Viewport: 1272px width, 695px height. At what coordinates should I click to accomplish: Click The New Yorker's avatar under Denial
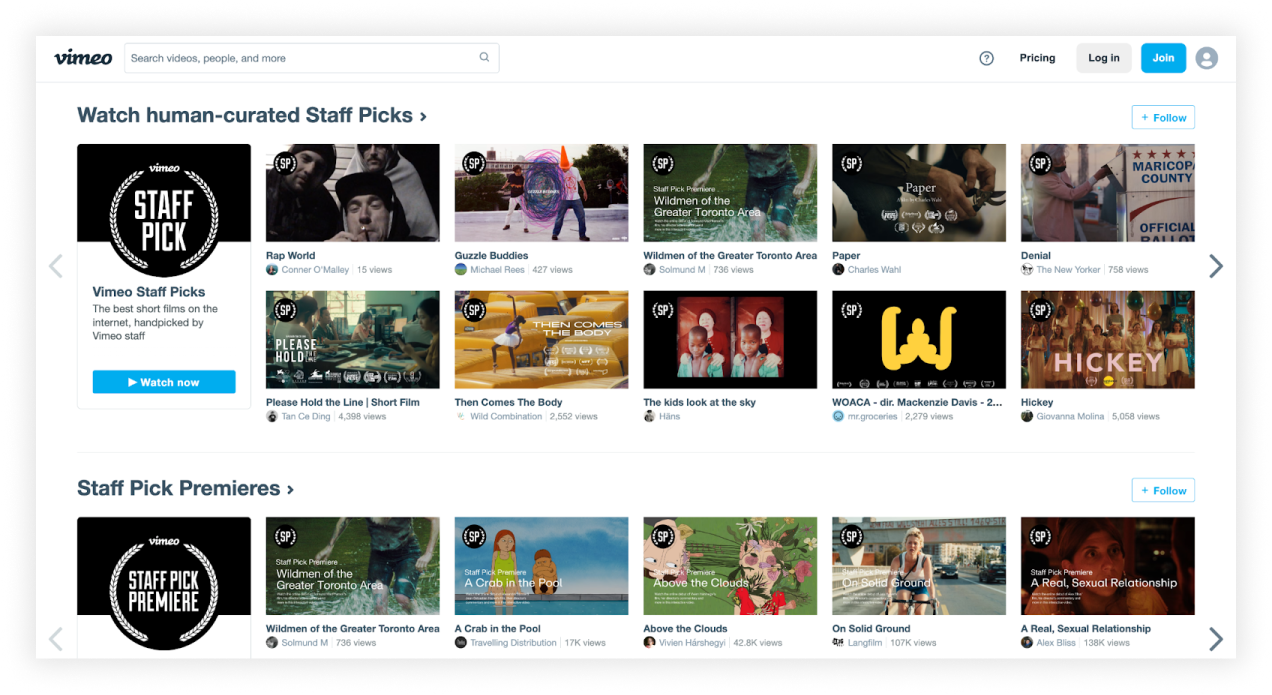click(1025, 269)
